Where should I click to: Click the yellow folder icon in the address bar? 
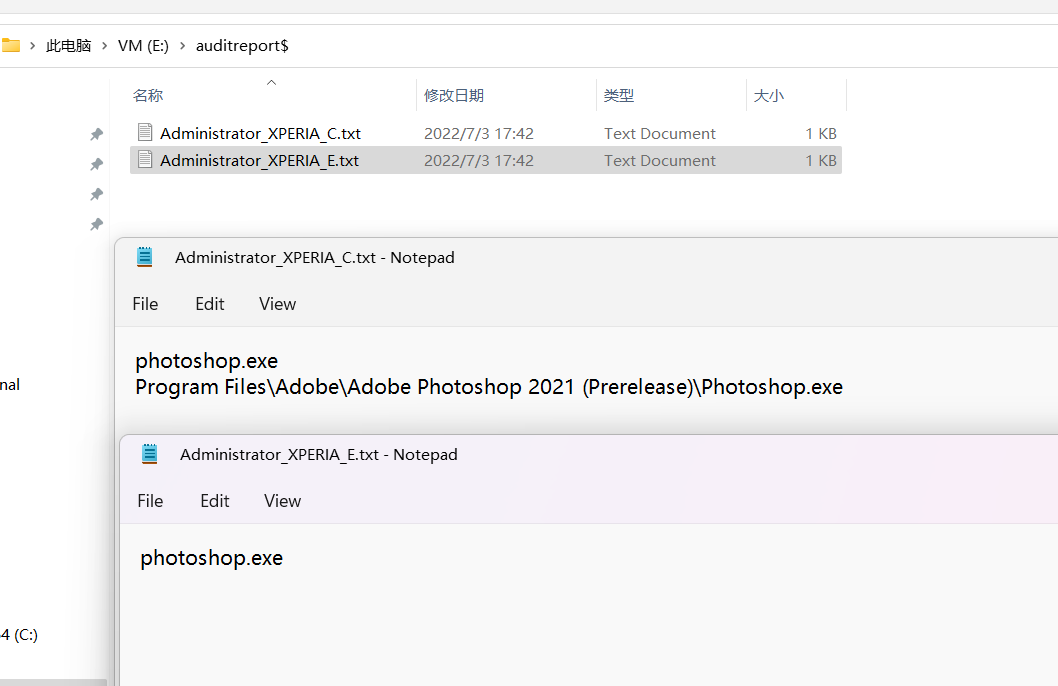pyautogui.click(x=12, y=45)
